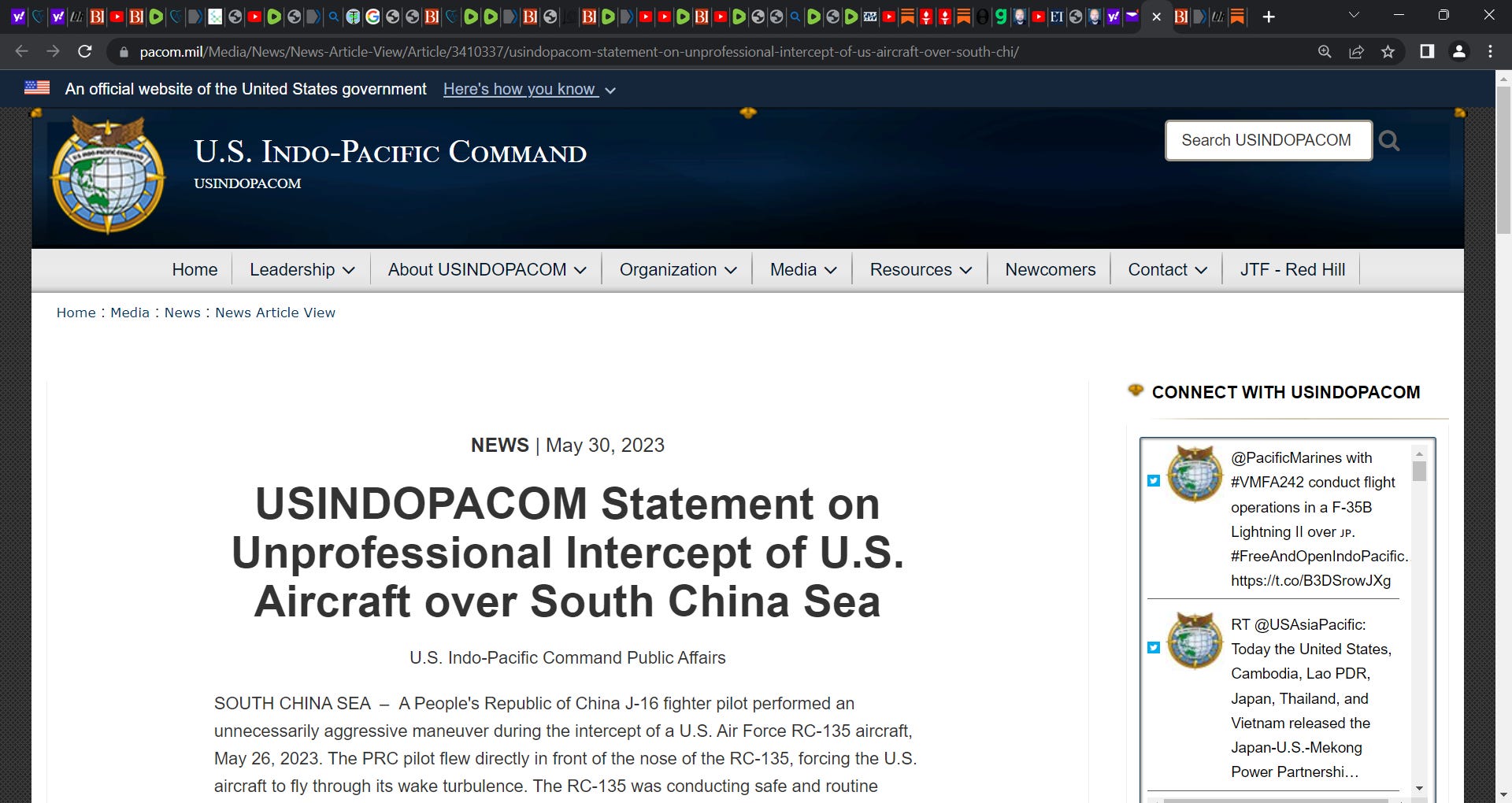
Task: Open Chrome three-dot menu
Action: [1490, 52]
